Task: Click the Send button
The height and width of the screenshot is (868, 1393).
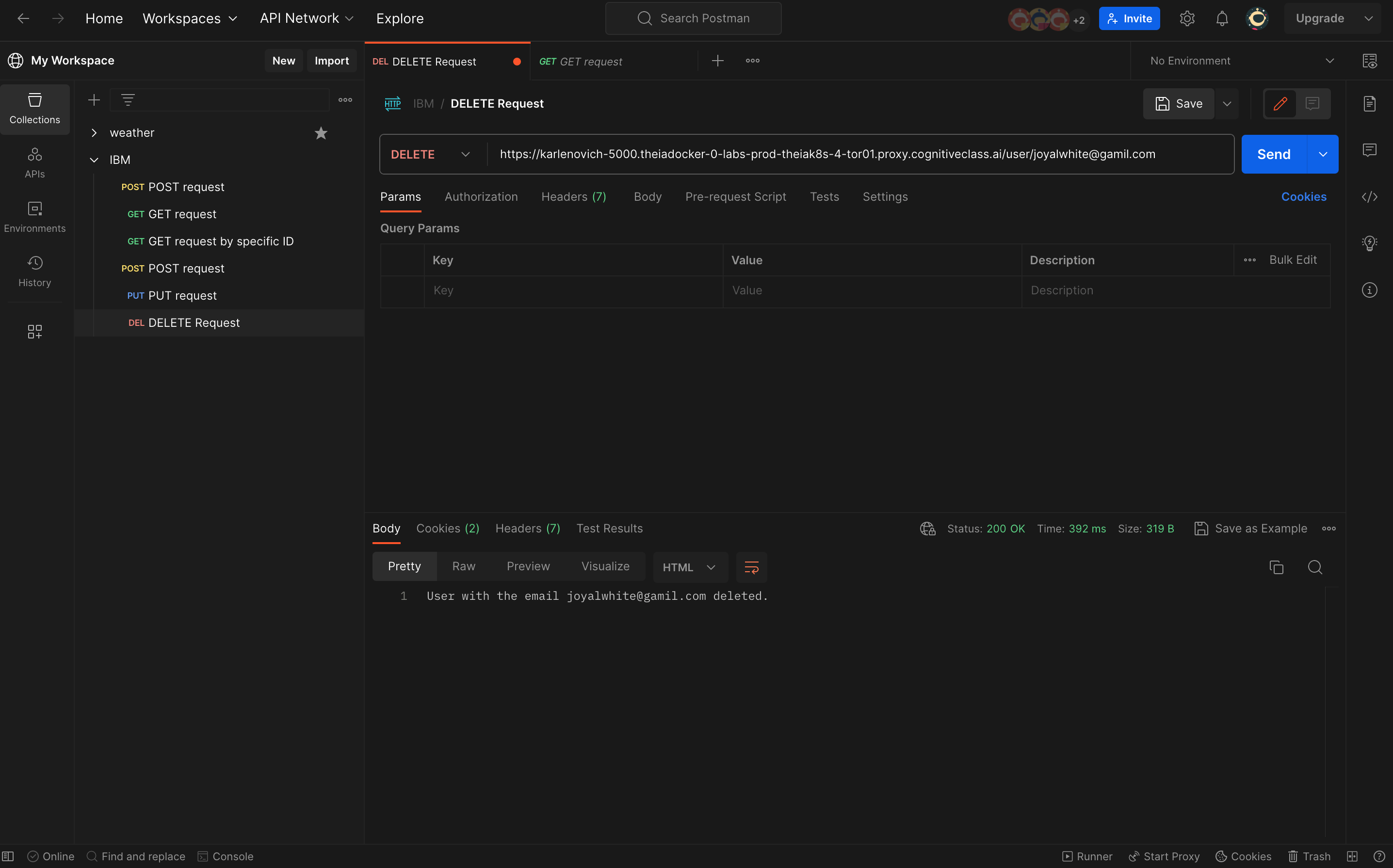Action: (1274, 154)
